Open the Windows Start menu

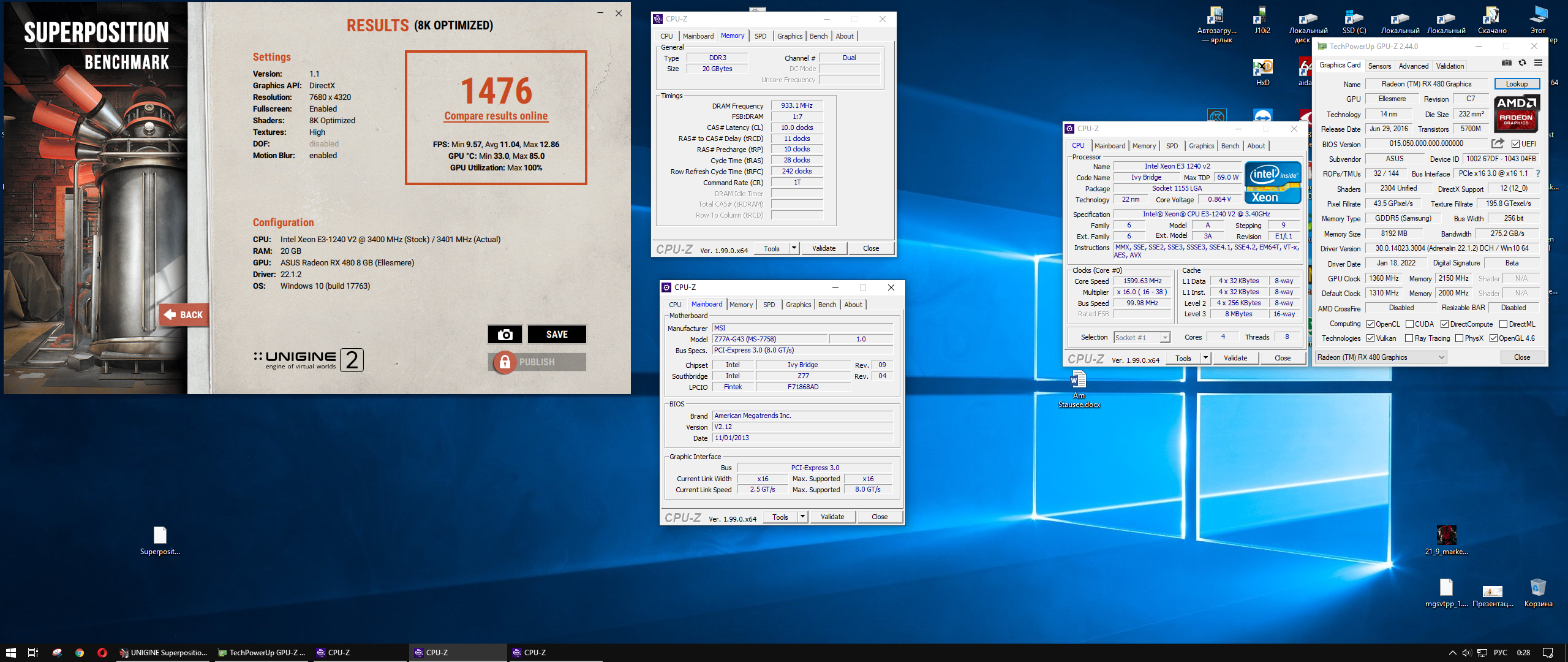coord(10,653)
